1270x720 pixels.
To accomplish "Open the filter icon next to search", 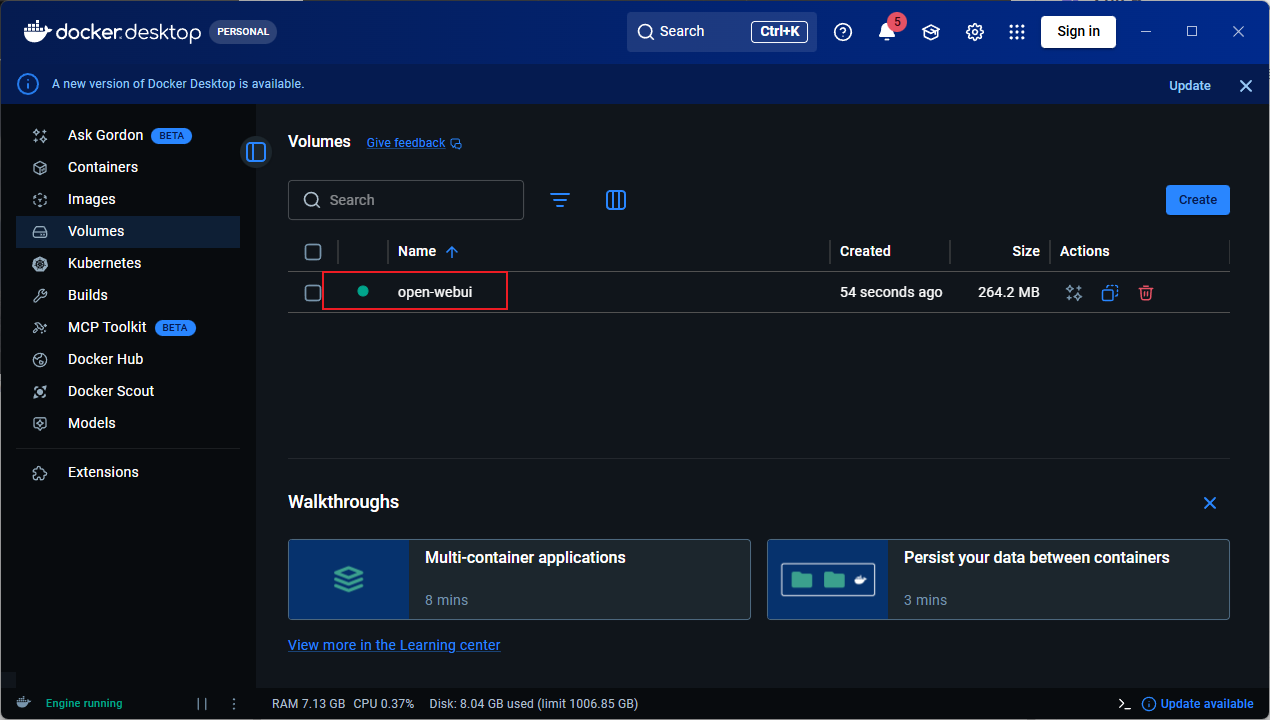I will pyautogui.click(x=560, y=200).
